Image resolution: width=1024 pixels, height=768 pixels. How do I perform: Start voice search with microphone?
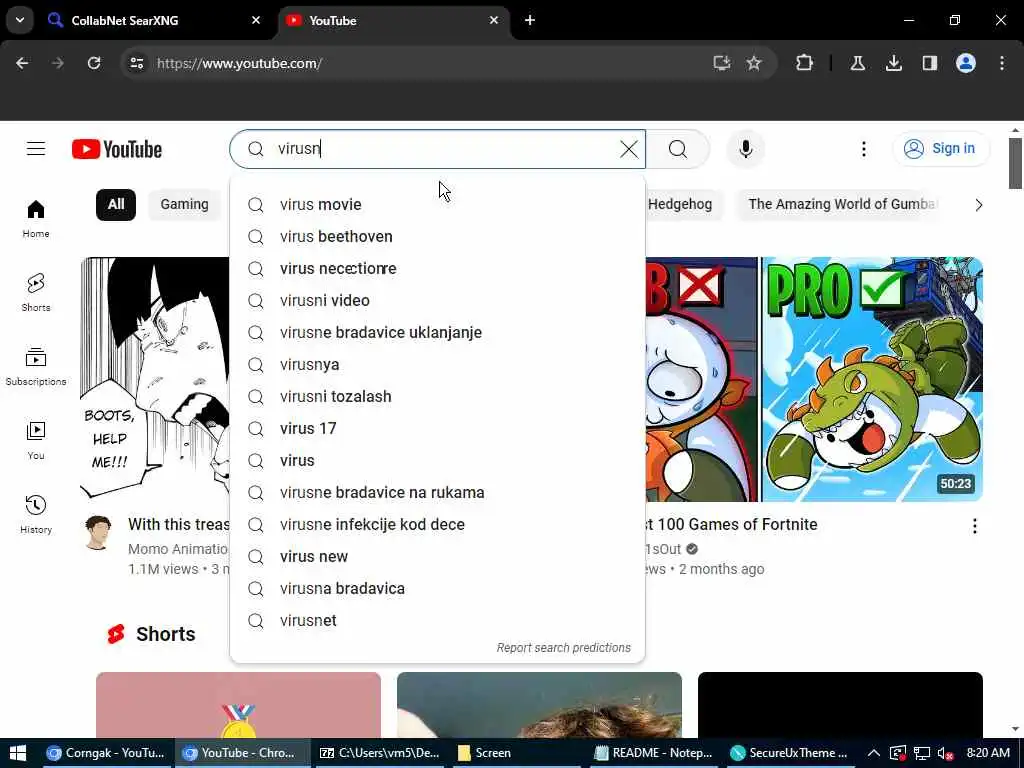[746, 149]
